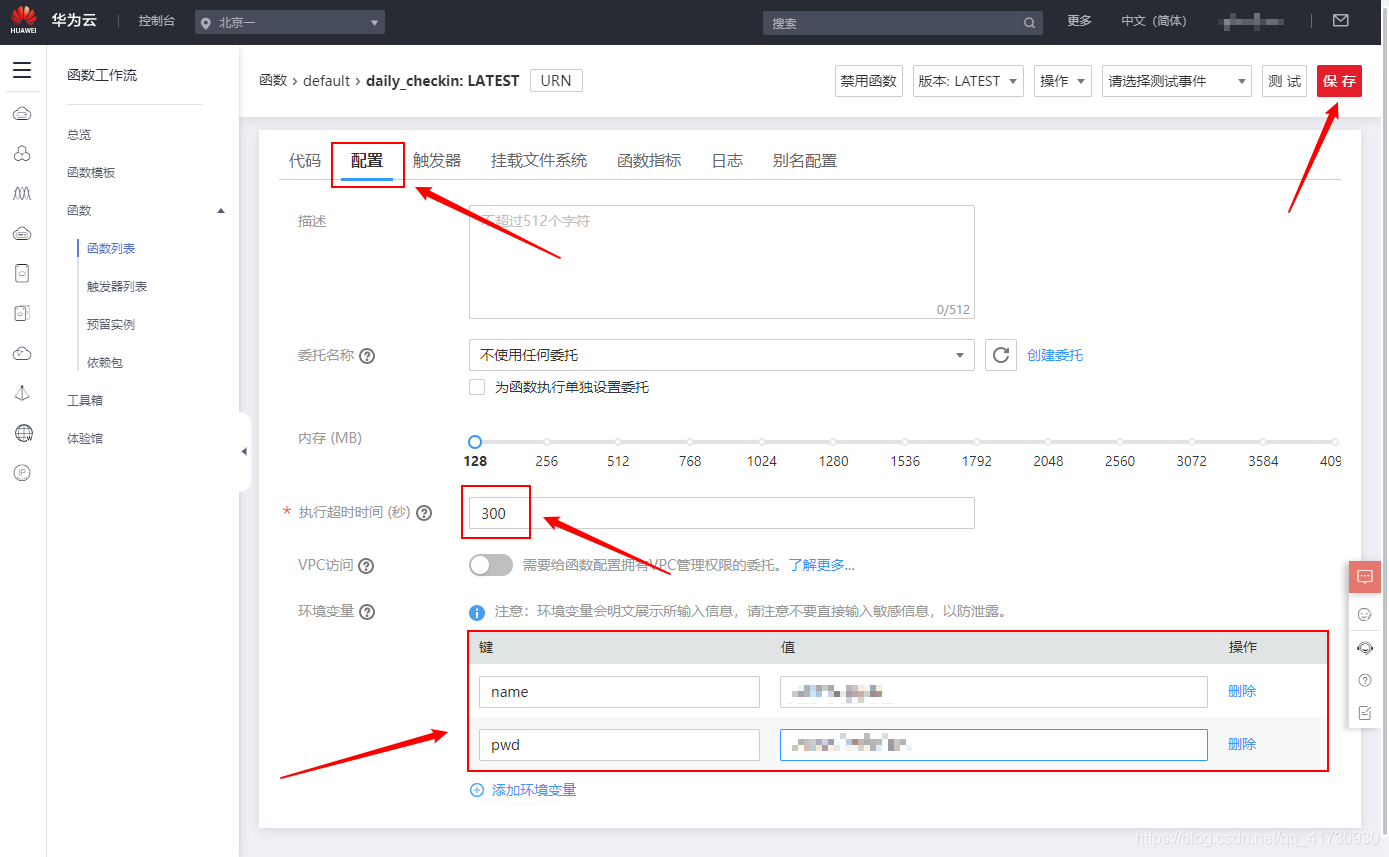Click help icon next to 环境变量
The image size is (1389, 857).
367,612
